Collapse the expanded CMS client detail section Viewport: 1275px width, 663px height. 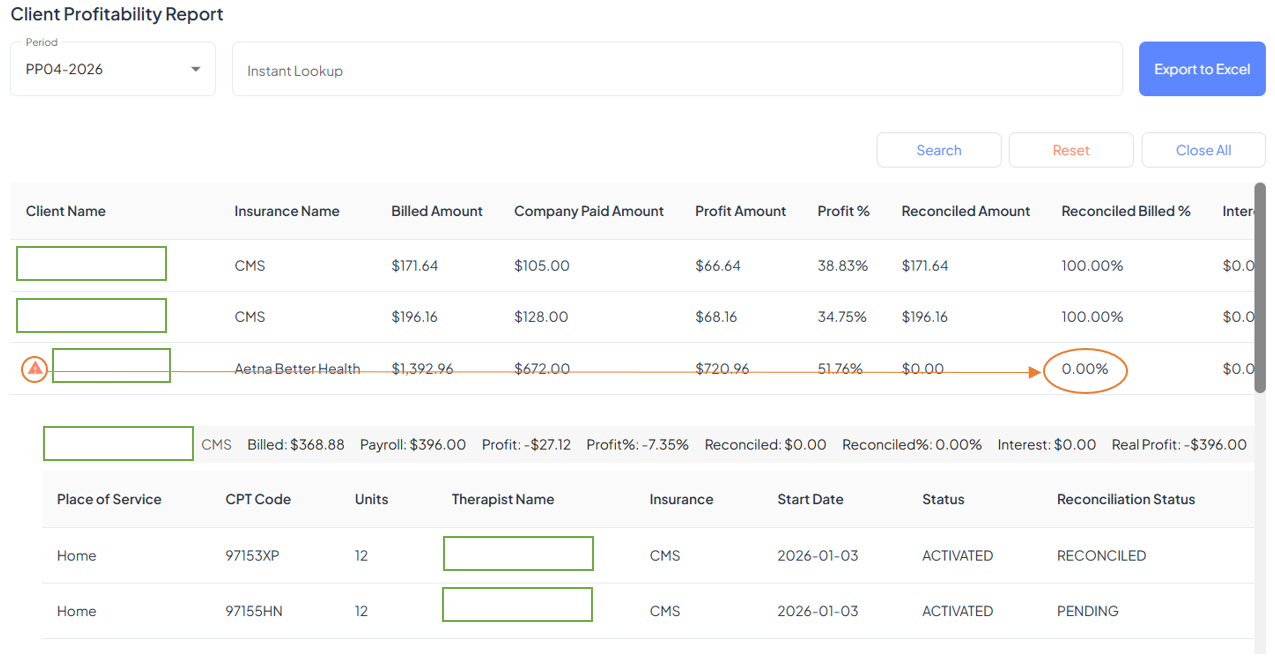tap(118, 443)
